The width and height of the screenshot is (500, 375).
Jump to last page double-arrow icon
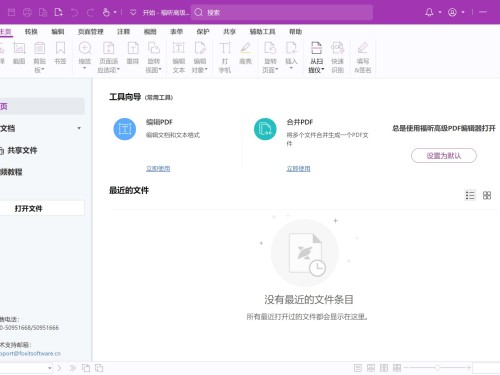tap(72, 368)
